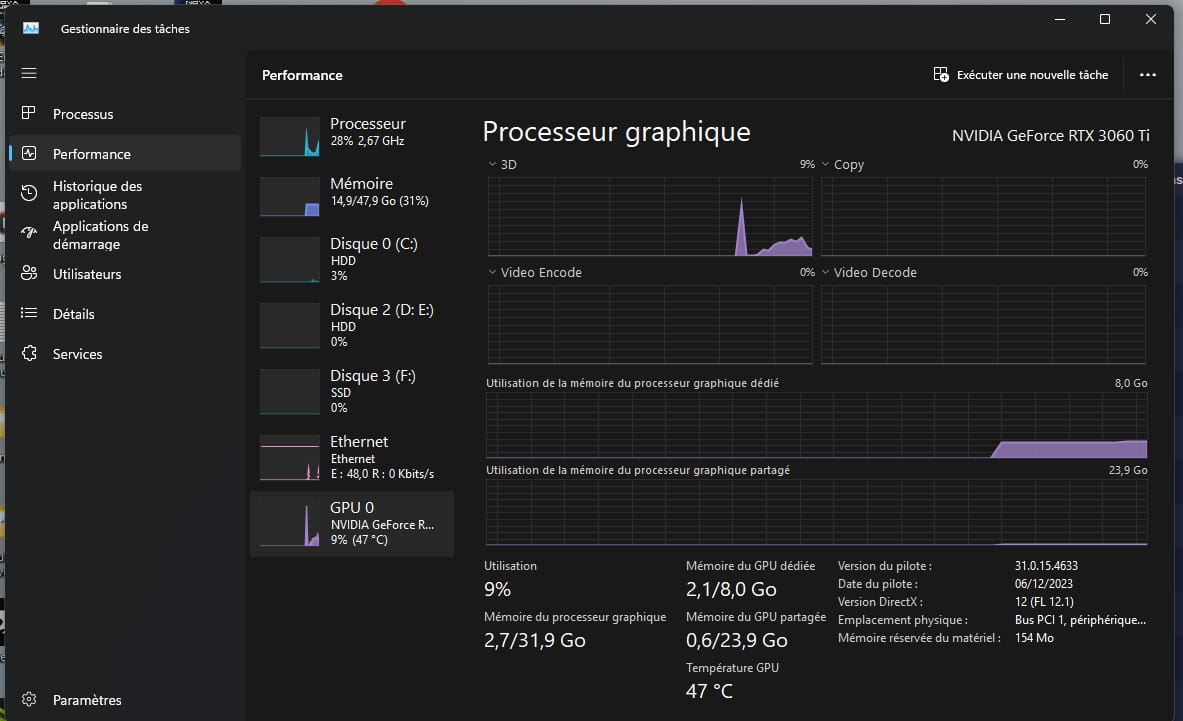This screenshot has width=1183, height=721.
Task: Click the Utilisateurs people icon
Action: click(x=29, y=273)
